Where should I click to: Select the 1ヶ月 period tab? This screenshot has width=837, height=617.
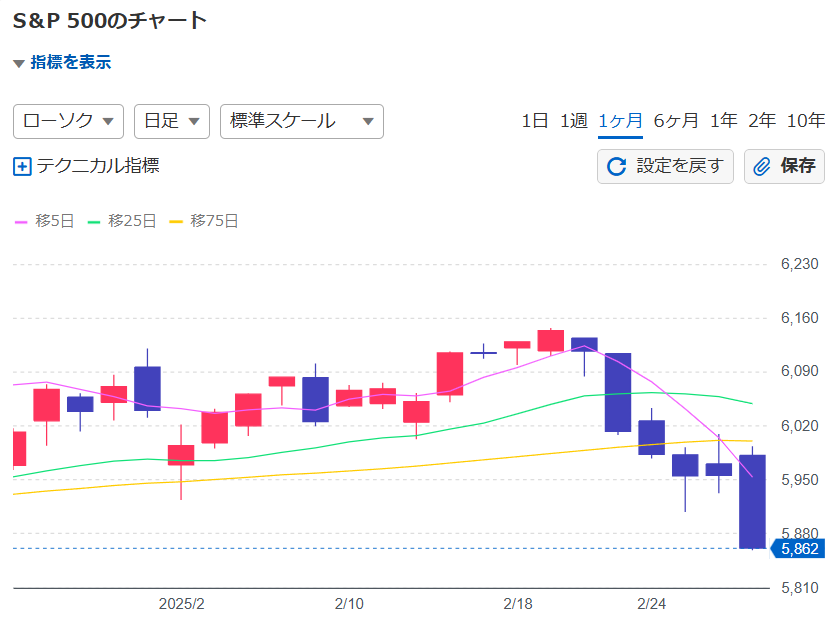(x=620, y=121)
